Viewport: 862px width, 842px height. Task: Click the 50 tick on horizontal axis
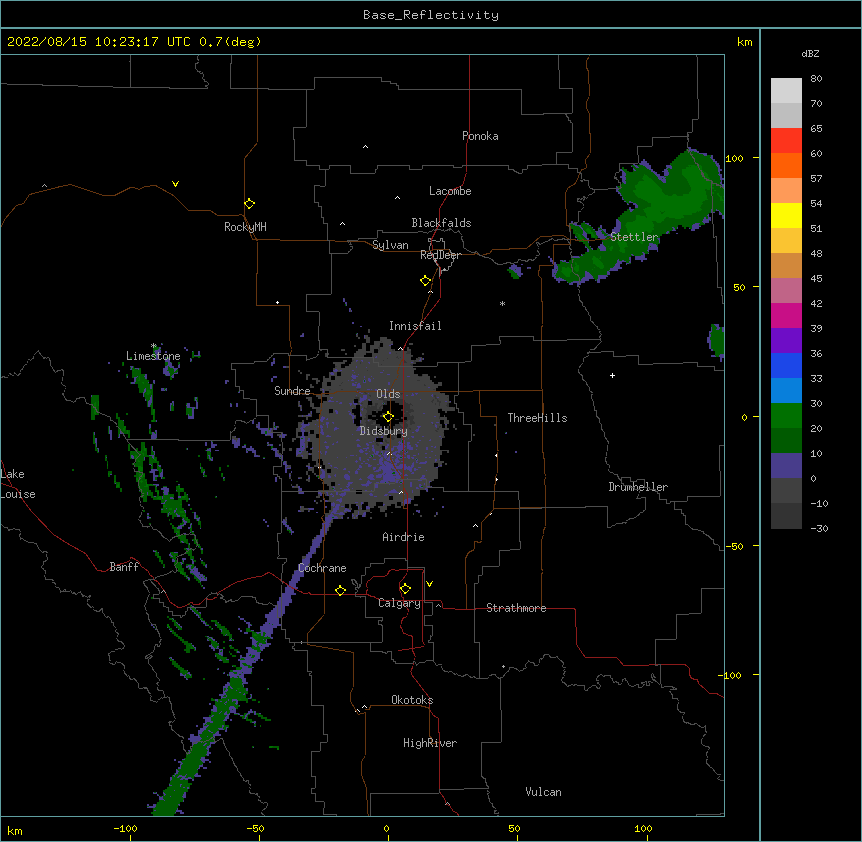tap(514, 828)
